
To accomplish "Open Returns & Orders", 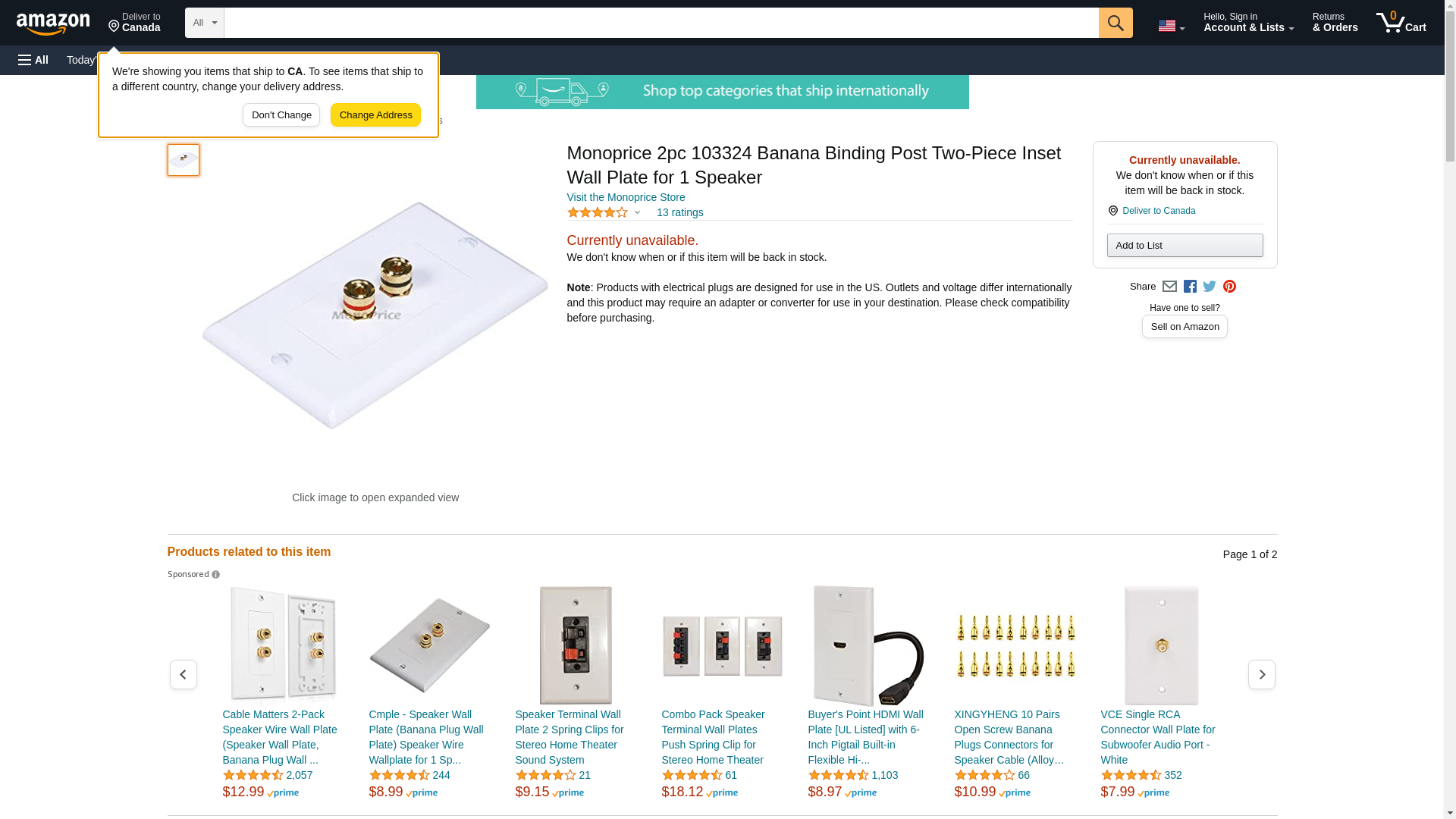I will click(x=1335, y=23).
